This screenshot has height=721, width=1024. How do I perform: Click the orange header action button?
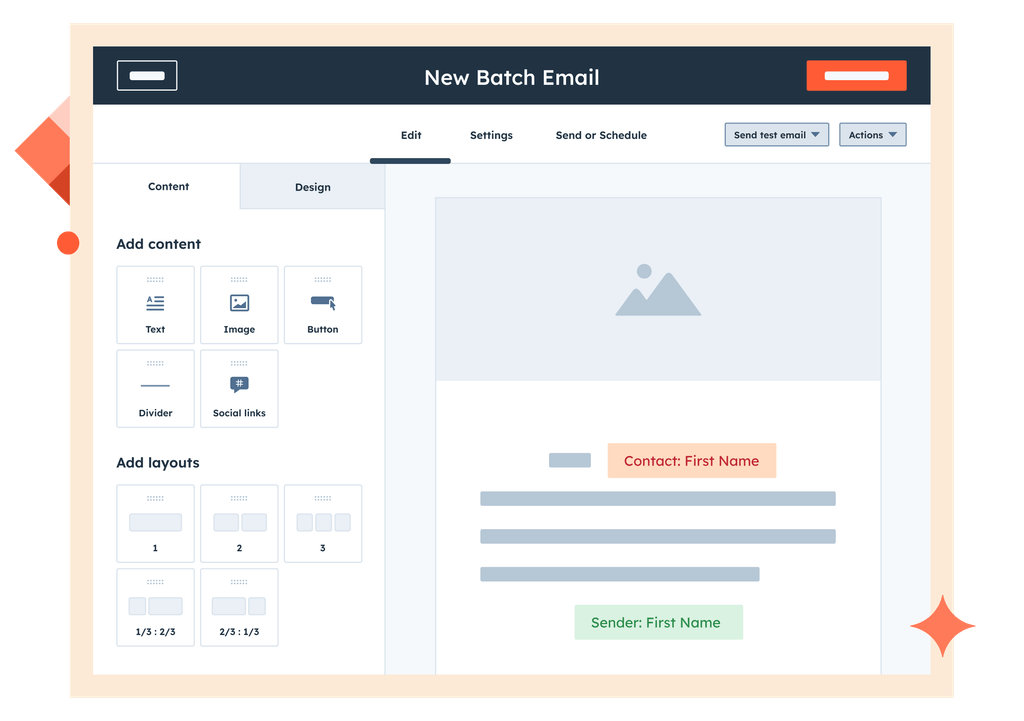tap(856, 75)
